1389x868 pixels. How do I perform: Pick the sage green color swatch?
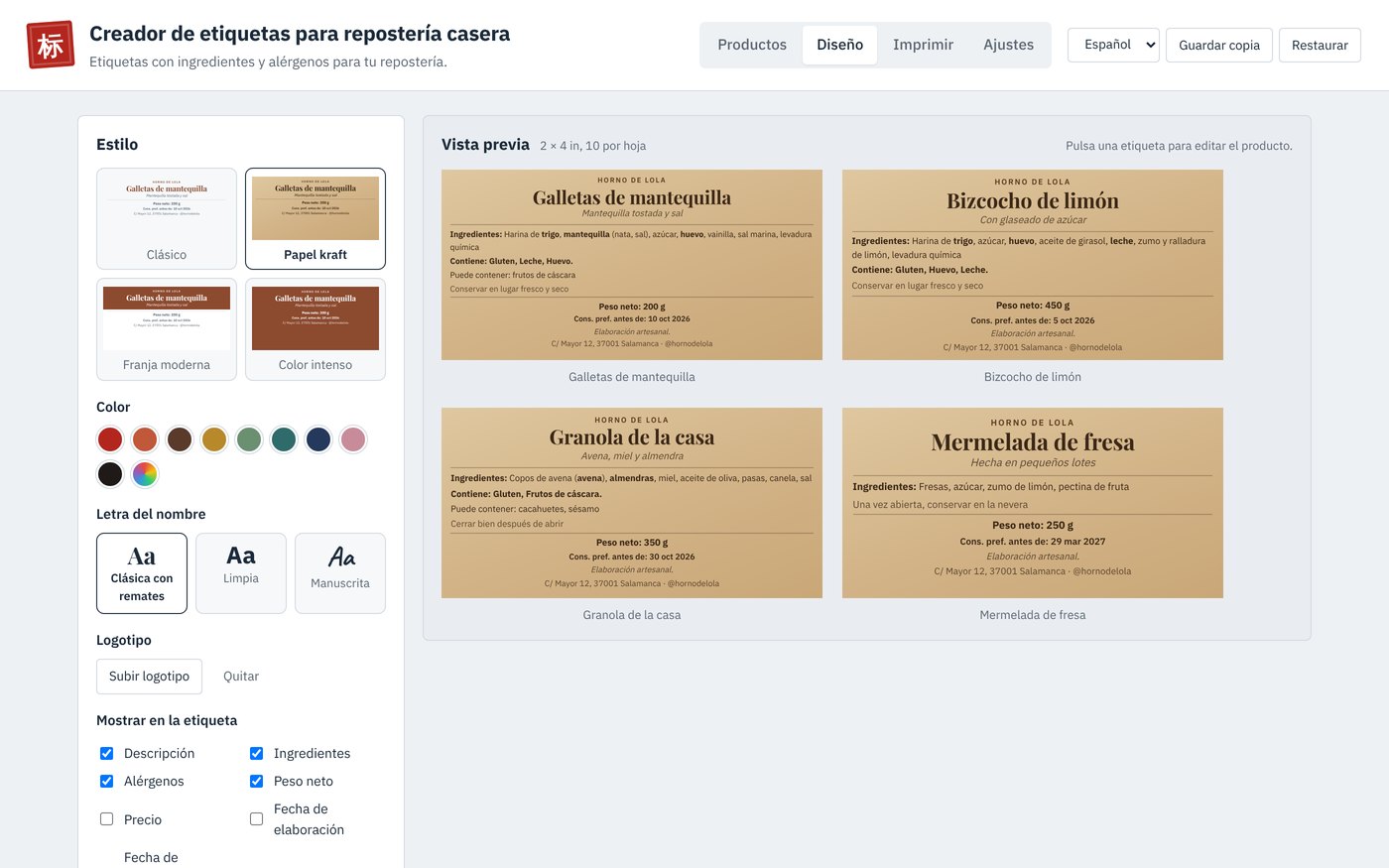tap(249, 439)
